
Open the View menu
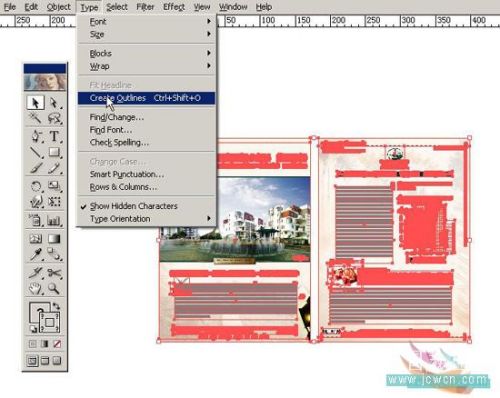tap(202, 7)
